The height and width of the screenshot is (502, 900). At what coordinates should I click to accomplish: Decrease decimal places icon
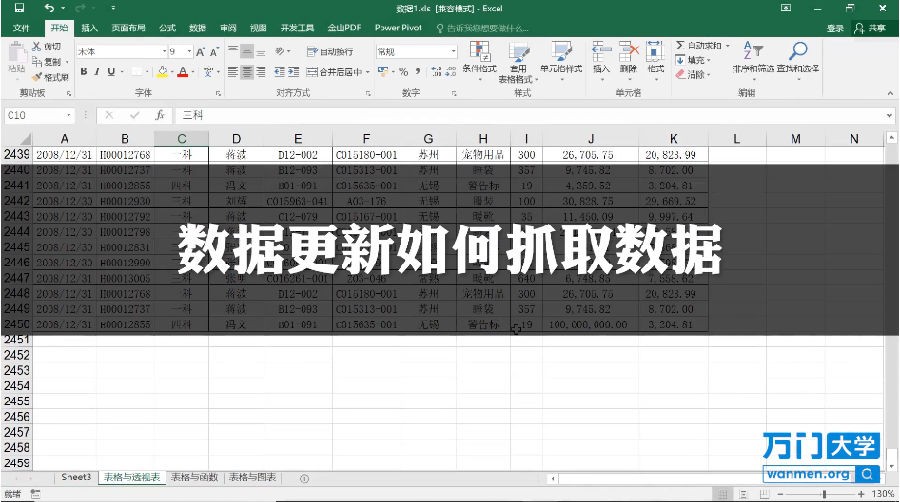(451, 72)
